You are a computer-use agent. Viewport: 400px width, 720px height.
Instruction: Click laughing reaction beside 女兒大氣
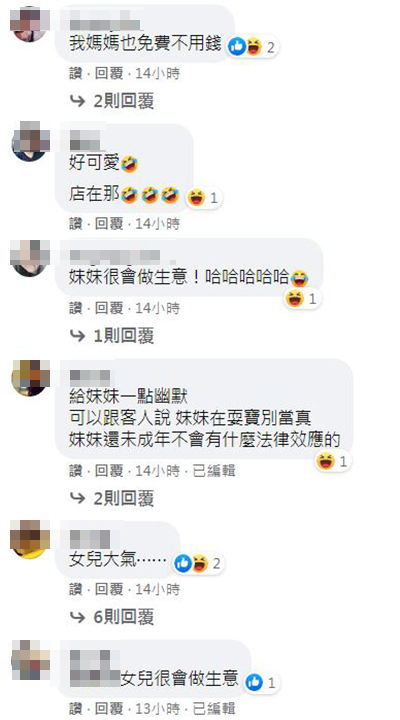(x=199, y=563)
